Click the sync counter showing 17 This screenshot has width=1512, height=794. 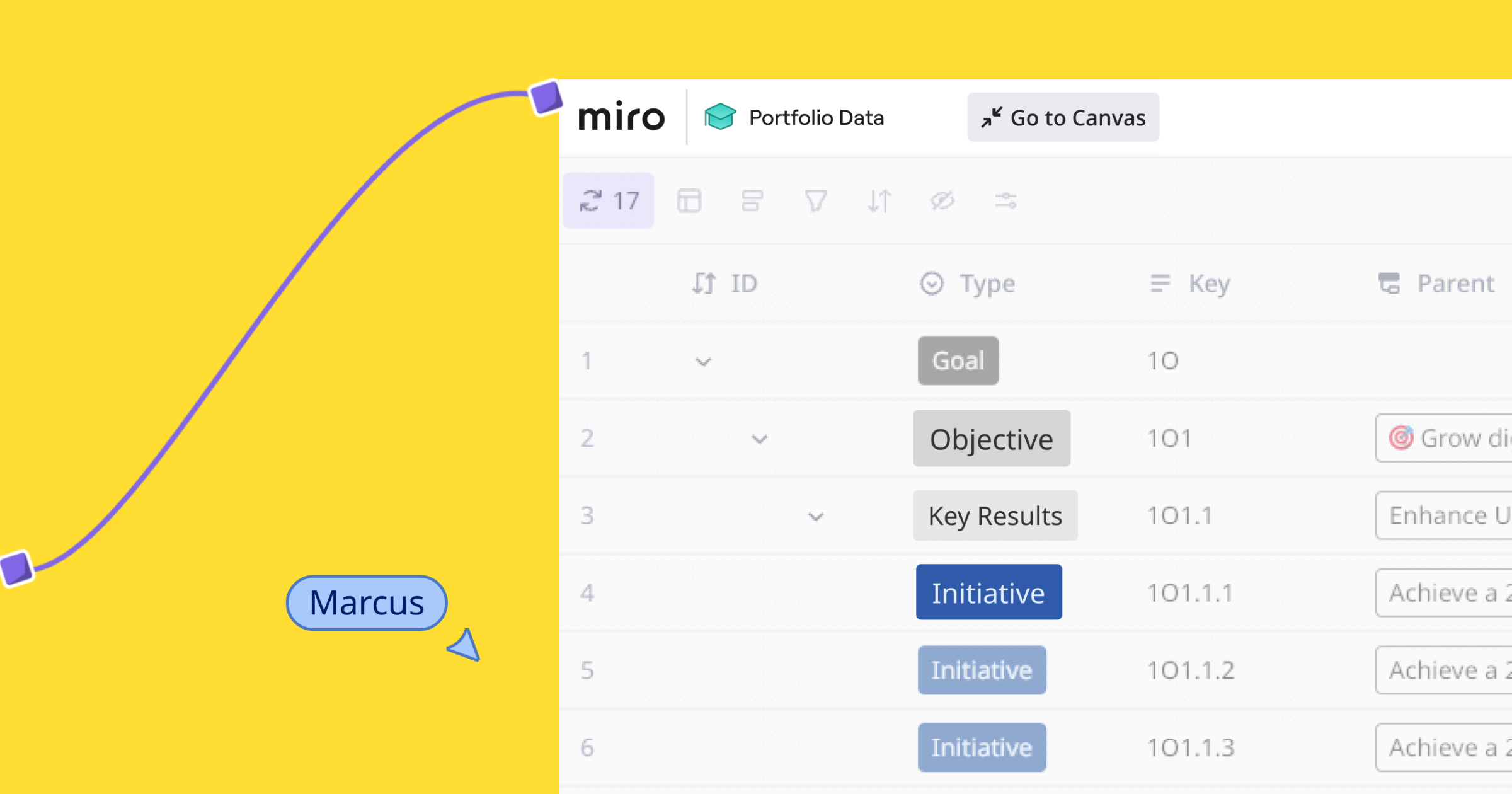point(609,201)
